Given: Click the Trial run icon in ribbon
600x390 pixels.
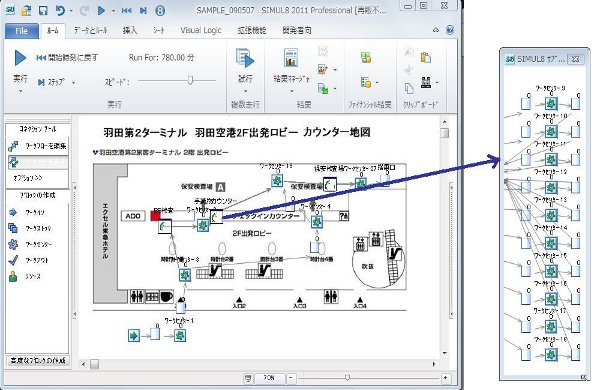Looking at the screenshot, I should coord(245,59).
